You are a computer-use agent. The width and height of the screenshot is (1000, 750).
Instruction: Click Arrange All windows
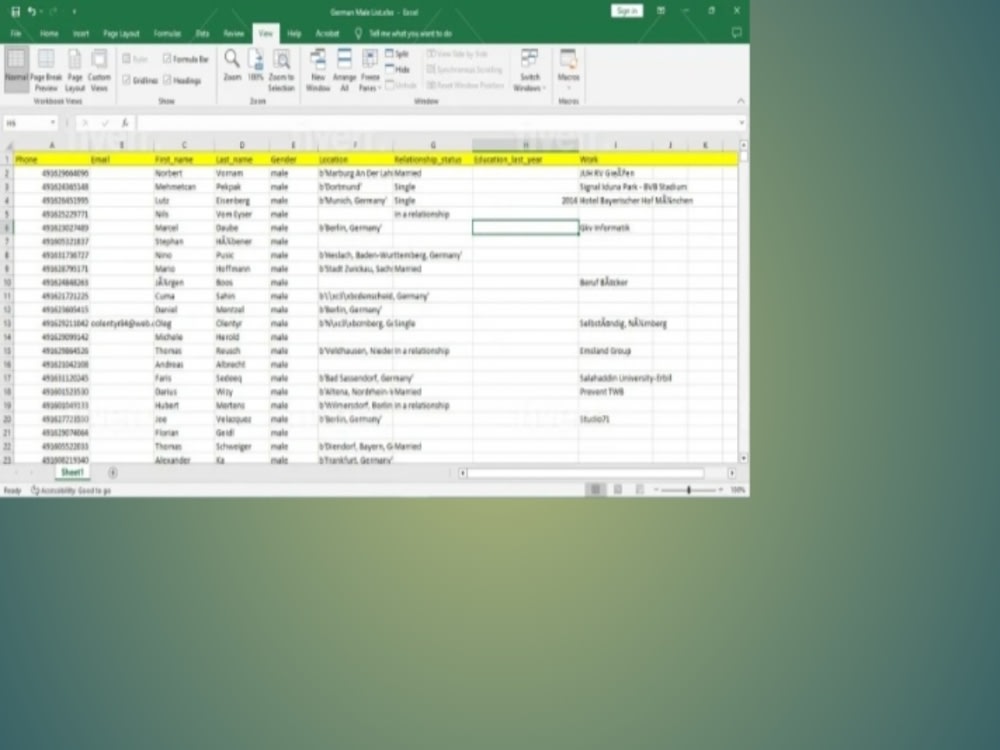[x=344, y=69]
